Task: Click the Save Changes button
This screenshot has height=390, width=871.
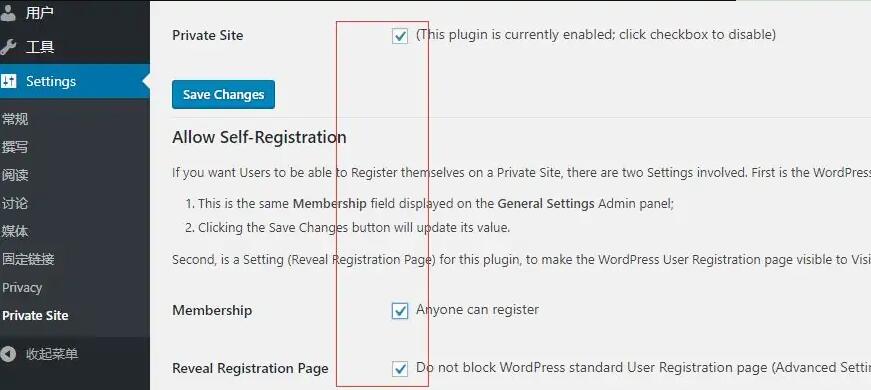Action: 223,94
